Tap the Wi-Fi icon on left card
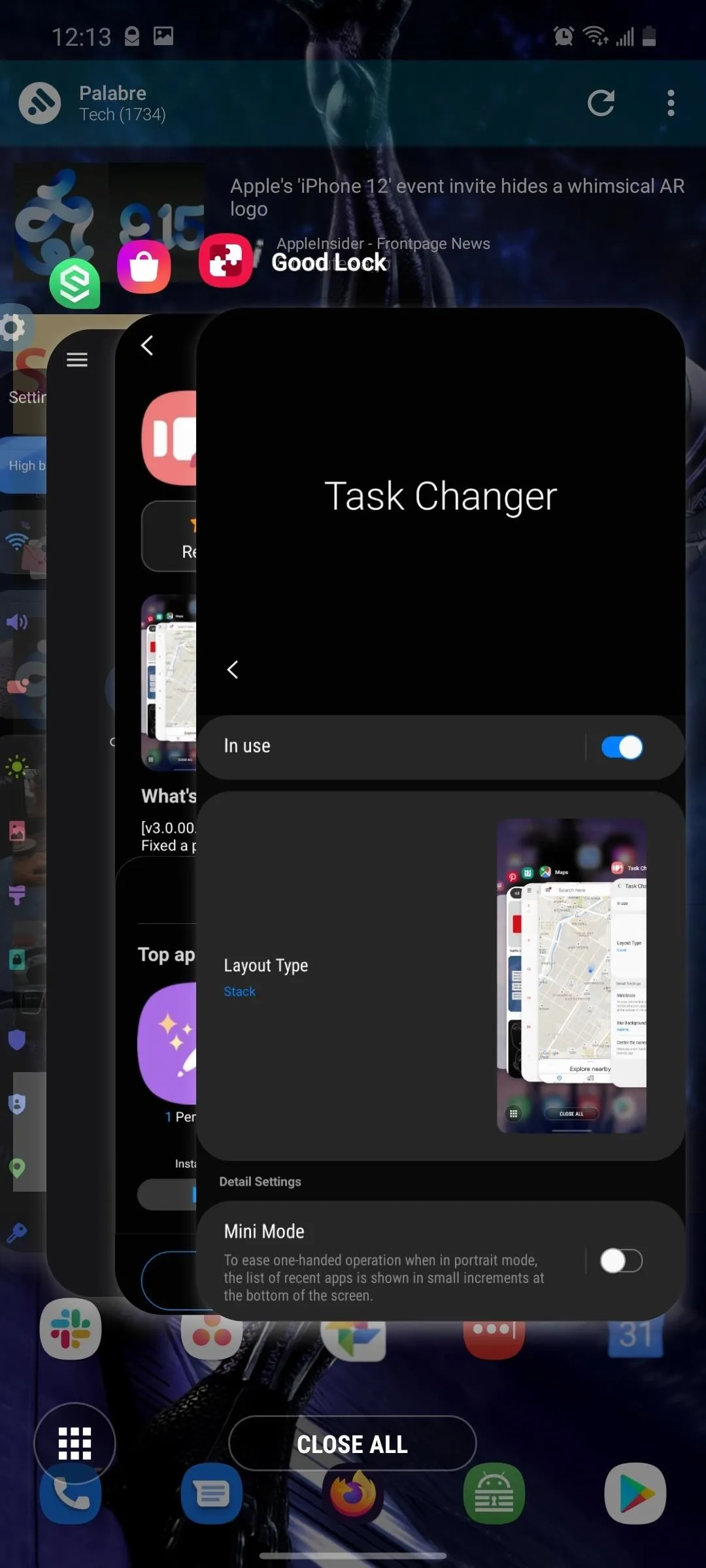 coord(17,540)
